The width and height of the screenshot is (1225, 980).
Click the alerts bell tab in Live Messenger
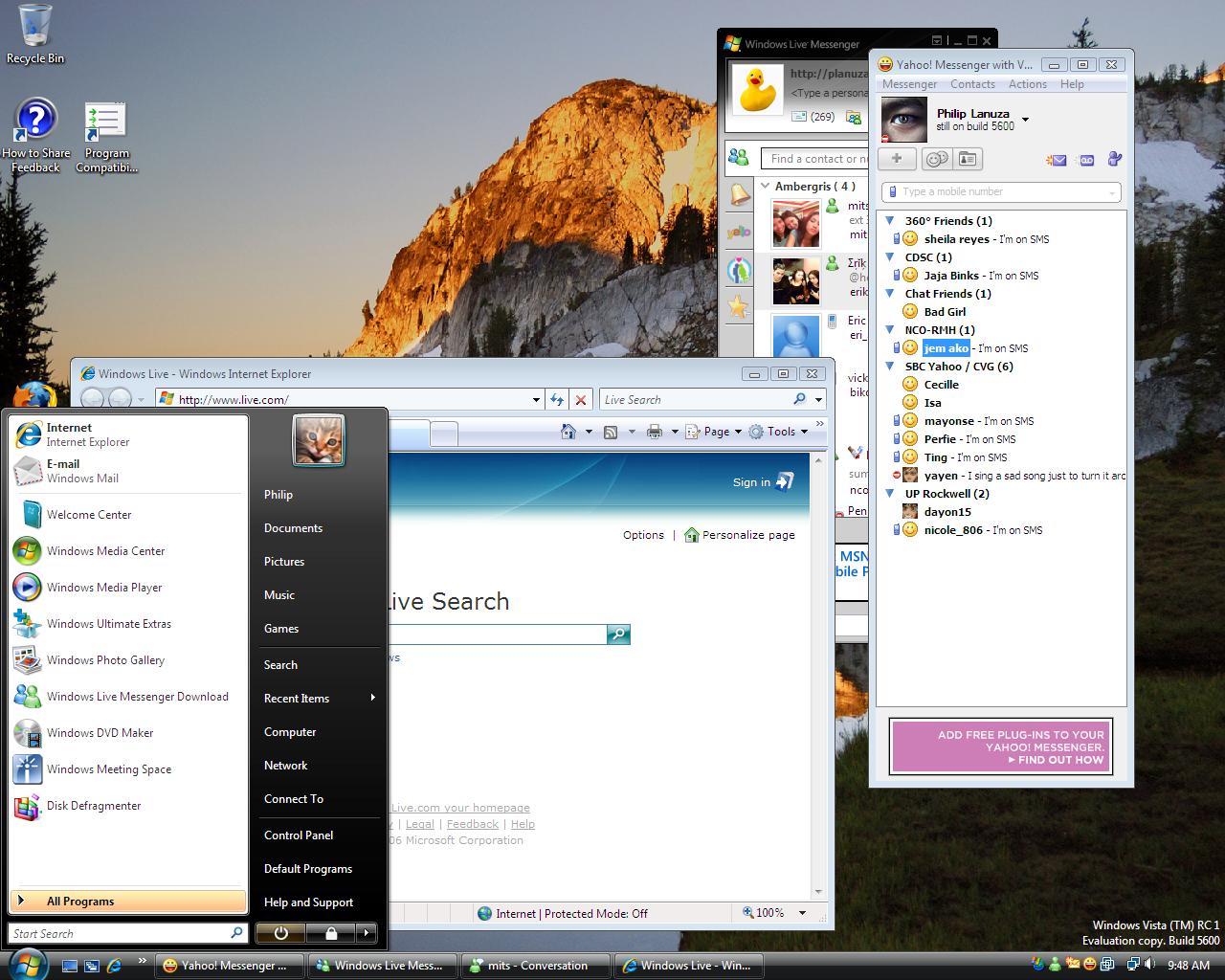pyautogui.click(x=740, y=194)
